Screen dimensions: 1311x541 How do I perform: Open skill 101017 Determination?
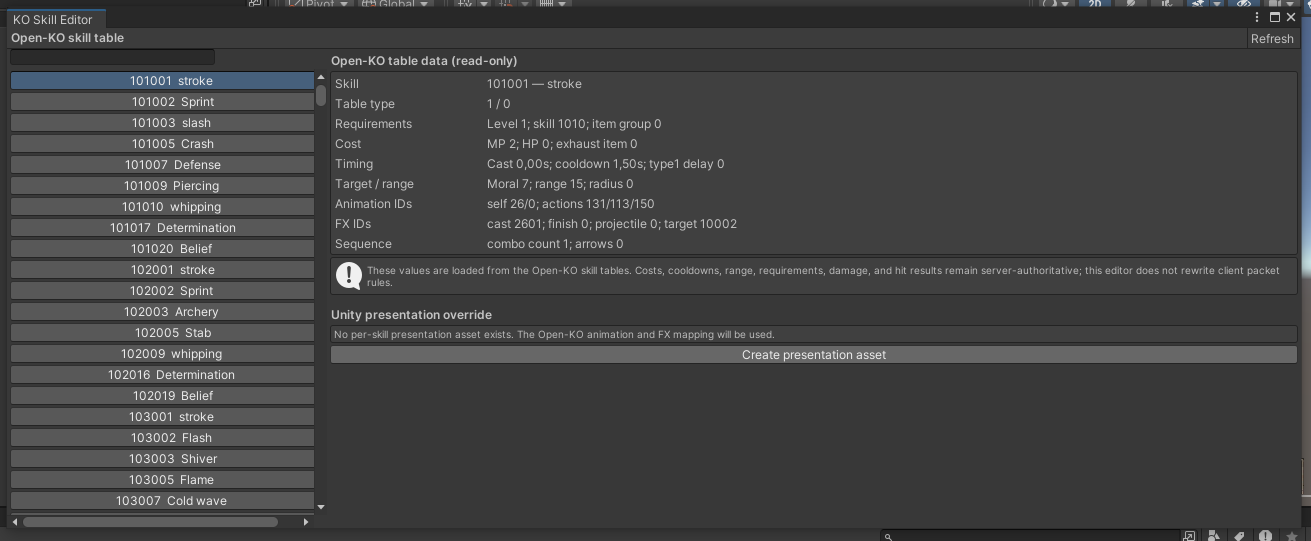pos(162,228)
